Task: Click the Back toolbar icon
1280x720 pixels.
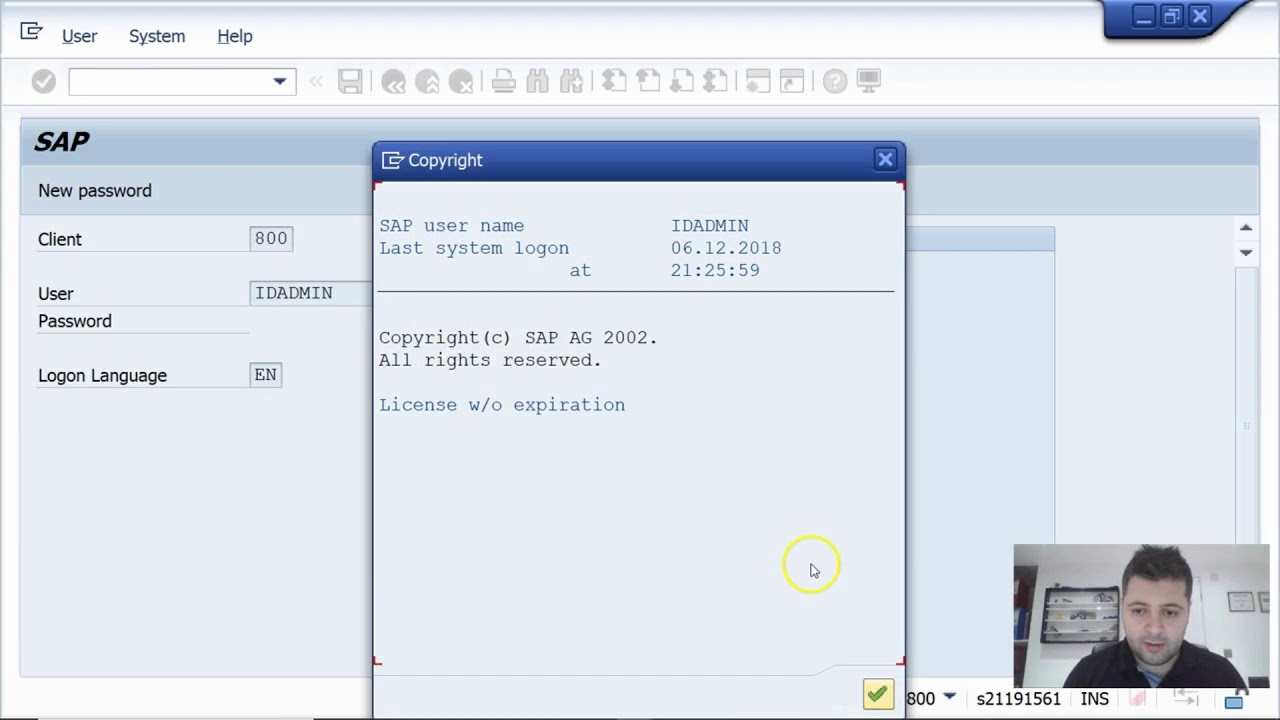Action: pos(393,81)
